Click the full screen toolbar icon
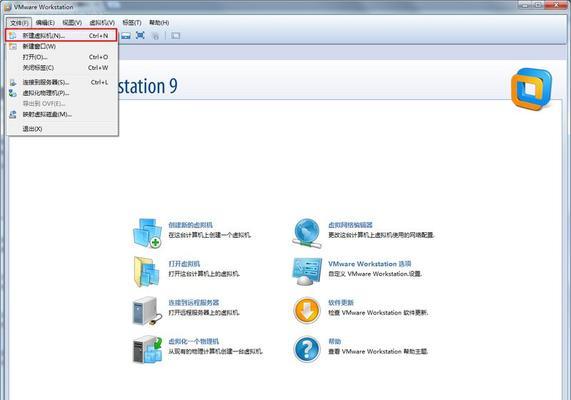 [140, 35]
